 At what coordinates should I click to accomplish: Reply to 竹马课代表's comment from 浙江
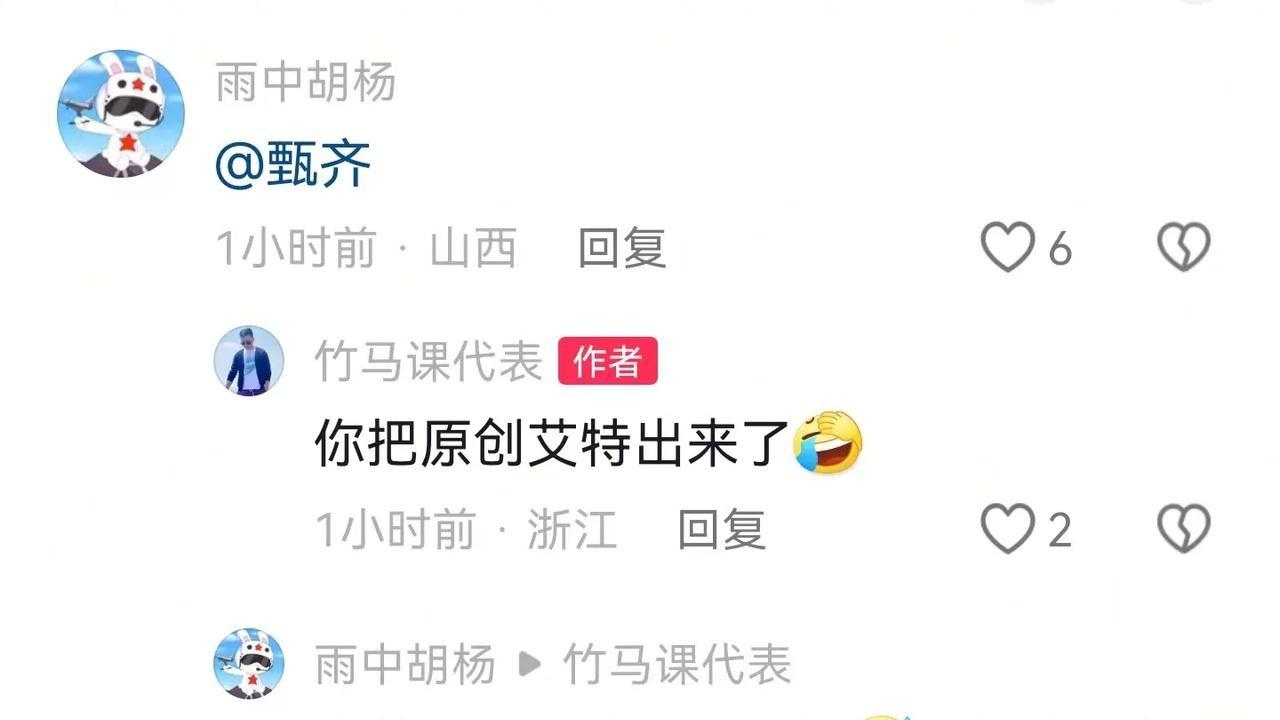coord(722,529)
